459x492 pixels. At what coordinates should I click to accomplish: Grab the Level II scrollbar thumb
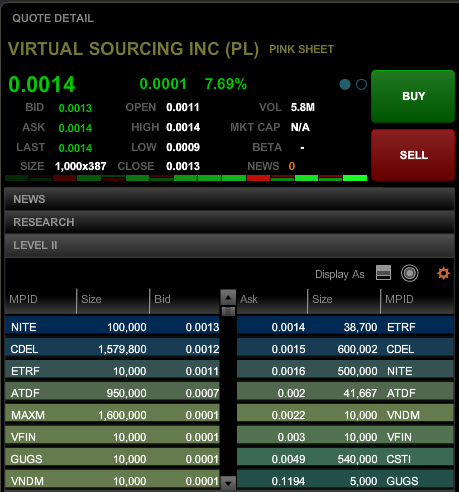228,311
